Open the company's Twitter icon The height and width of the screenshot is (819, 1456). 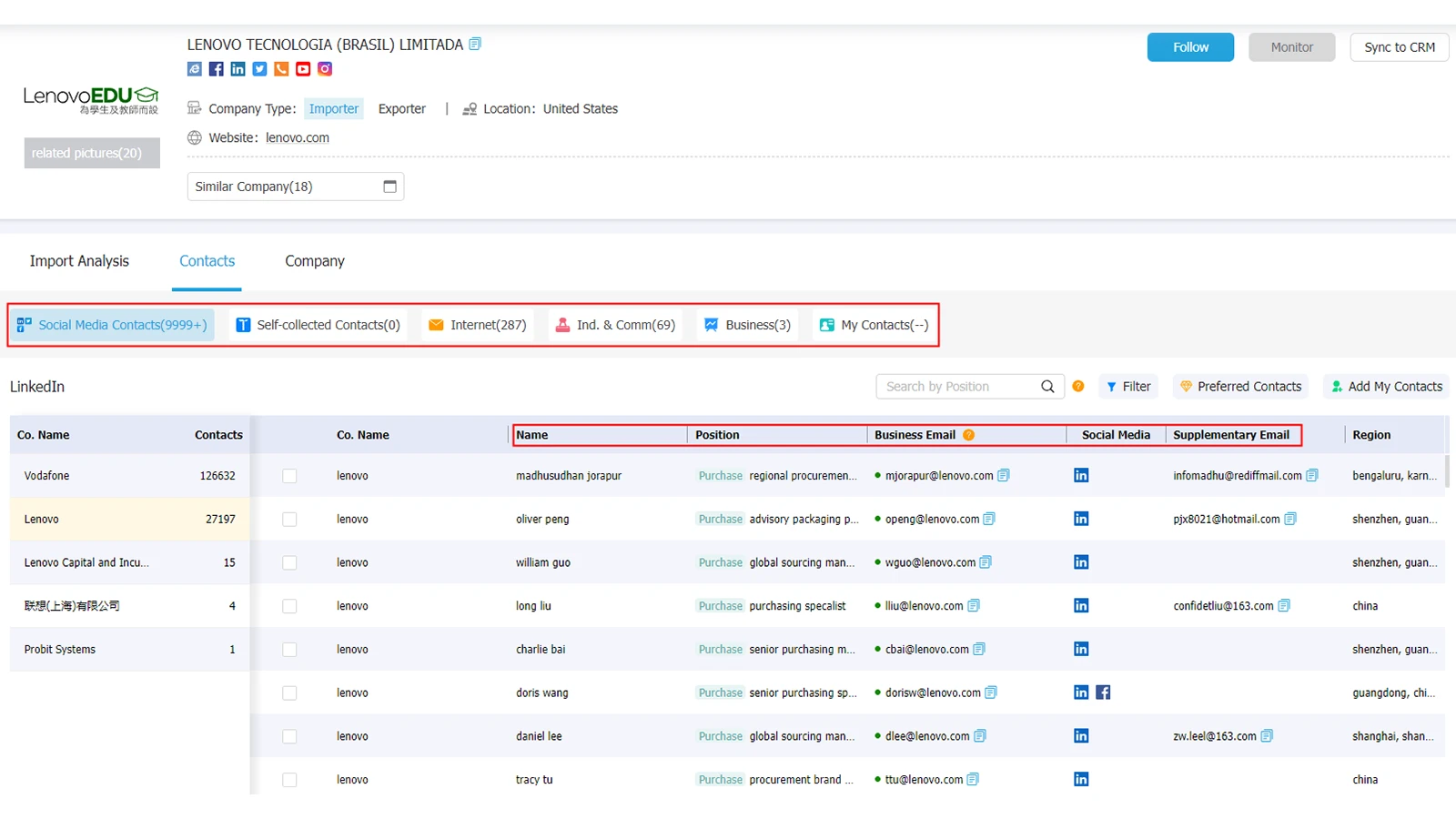pos(260,69)
